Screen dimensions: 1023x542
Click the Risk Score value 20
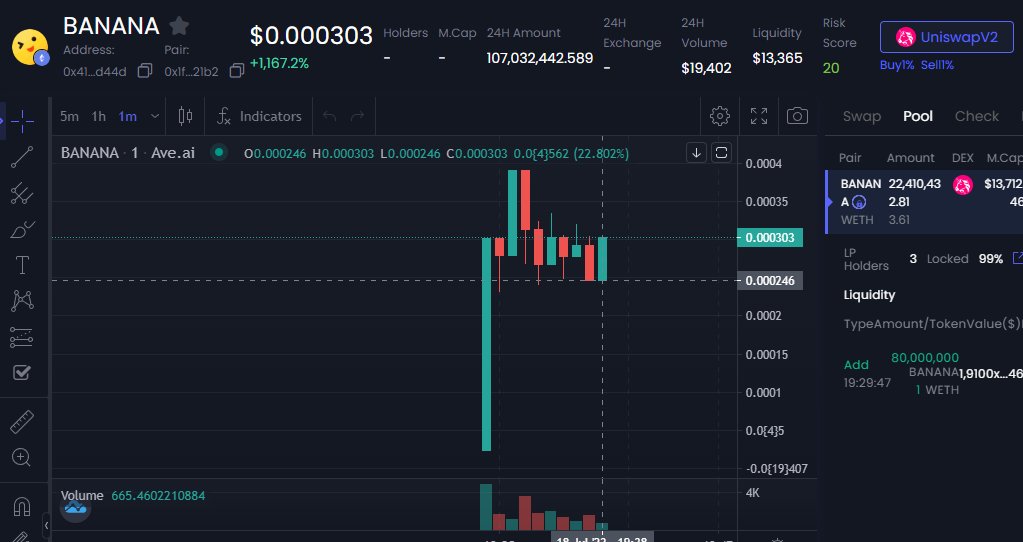(831, 68)
